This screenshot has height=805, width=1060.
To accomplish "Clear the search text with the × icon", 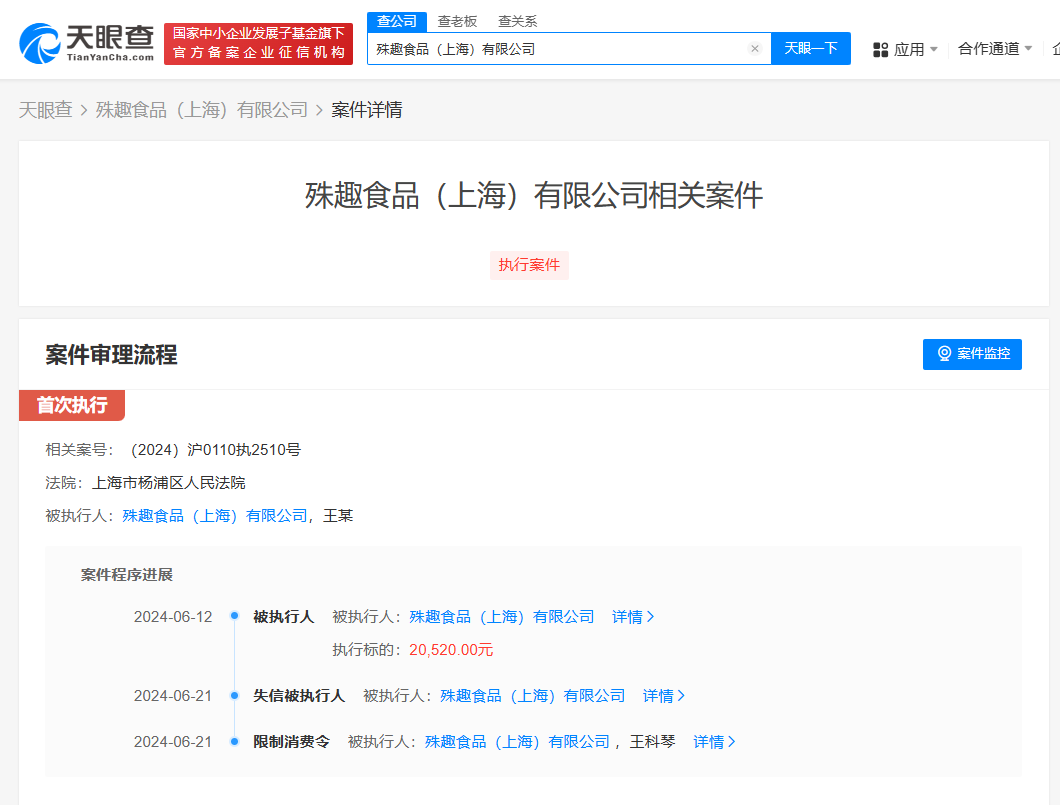I will pos(755,48).
